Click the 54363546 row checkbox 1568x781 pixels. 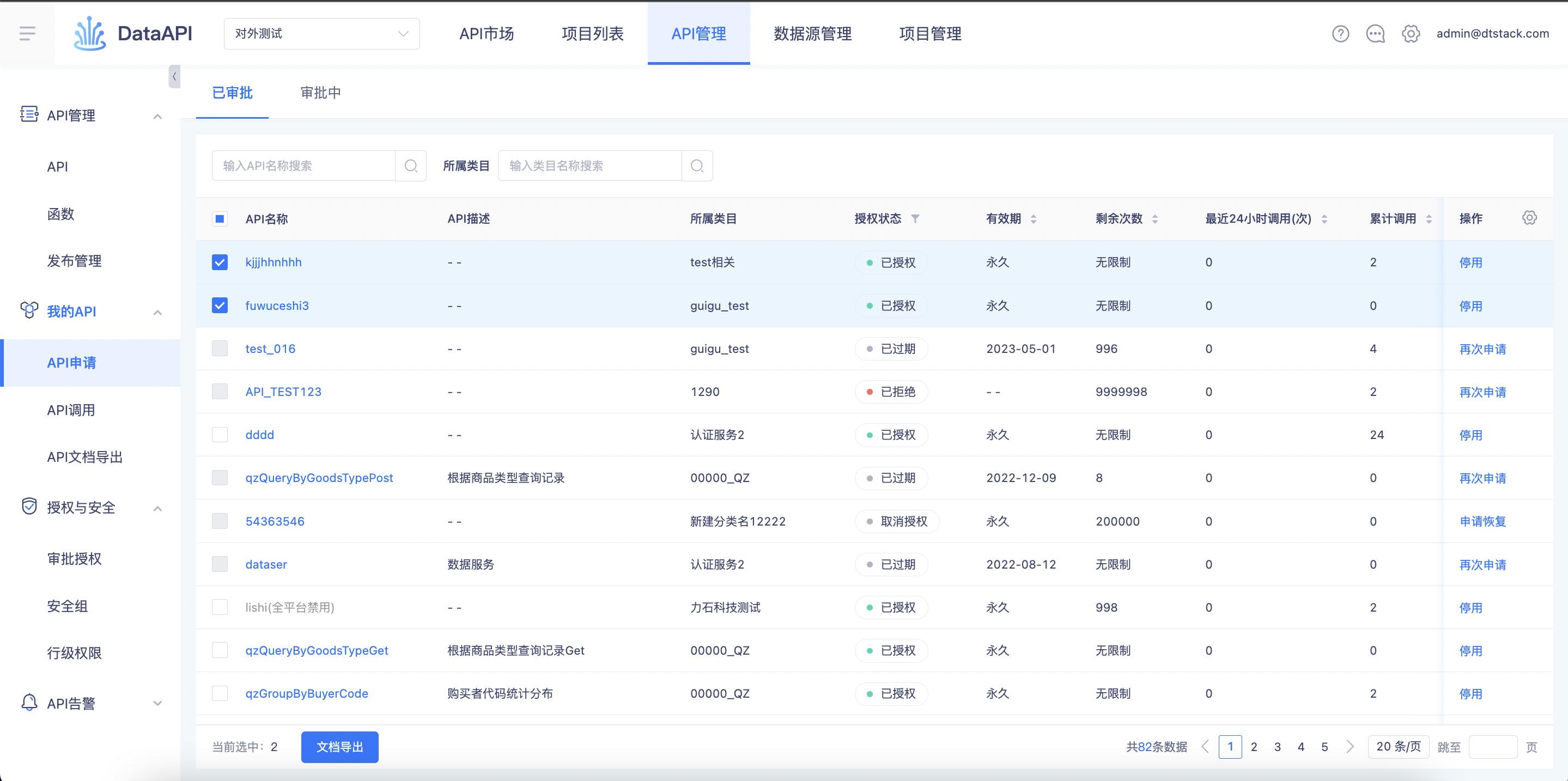coord(220,521)
